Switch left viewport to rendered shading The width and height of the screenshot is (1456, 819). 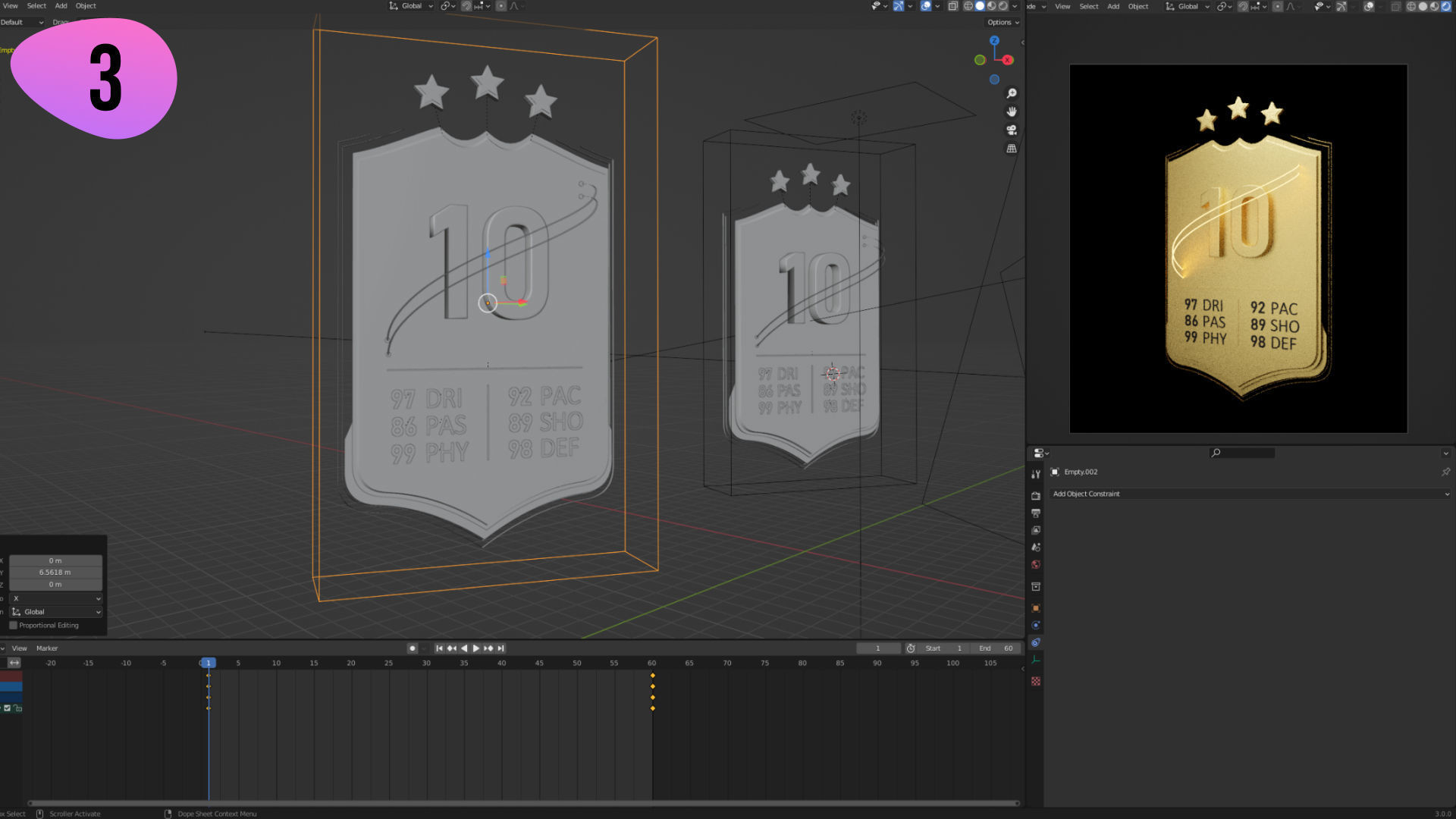click(x=1003, y=6)
